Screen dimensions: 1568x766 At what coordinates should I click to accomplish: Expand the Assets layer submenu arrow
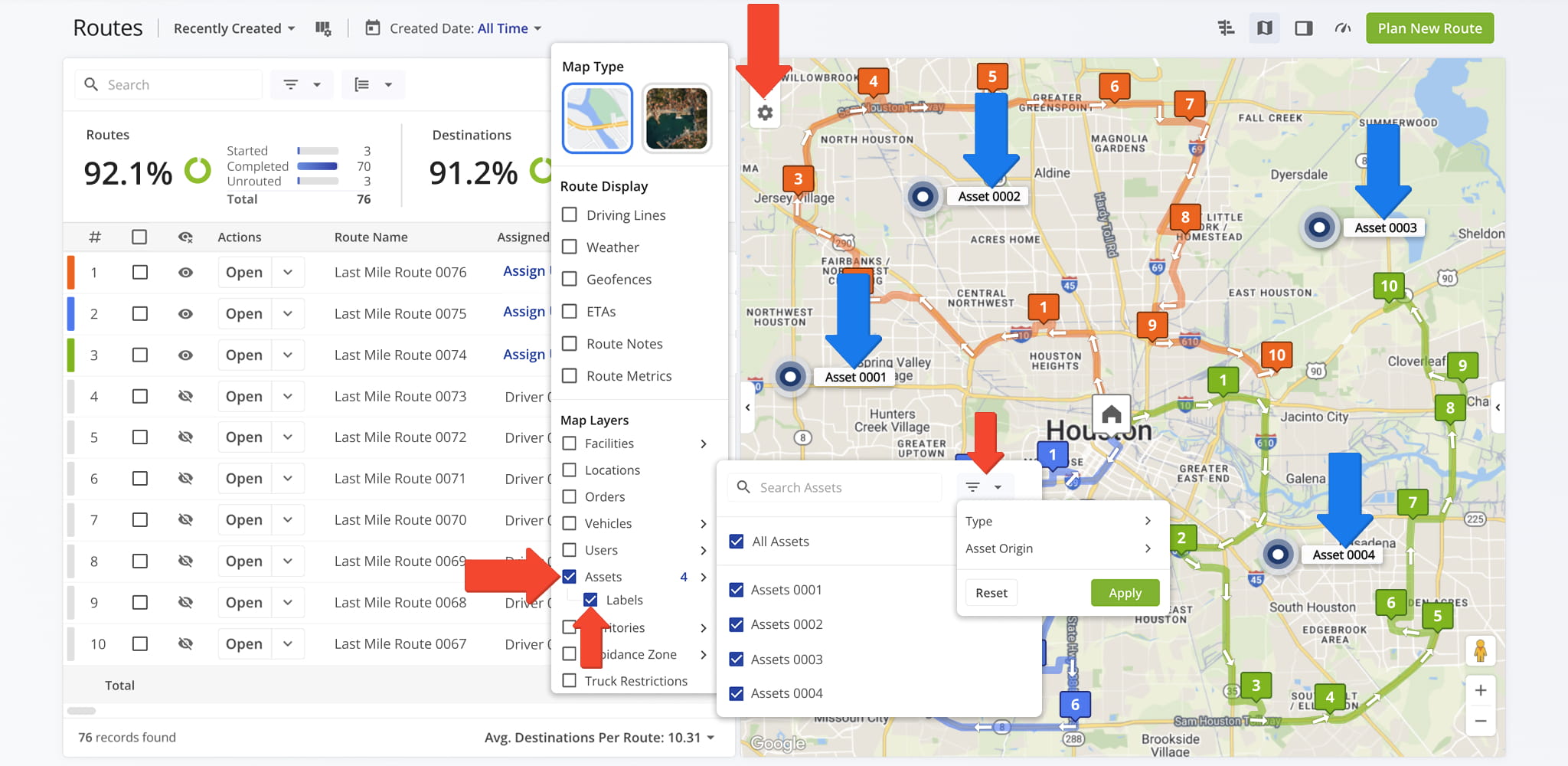(x=703, y=577)
